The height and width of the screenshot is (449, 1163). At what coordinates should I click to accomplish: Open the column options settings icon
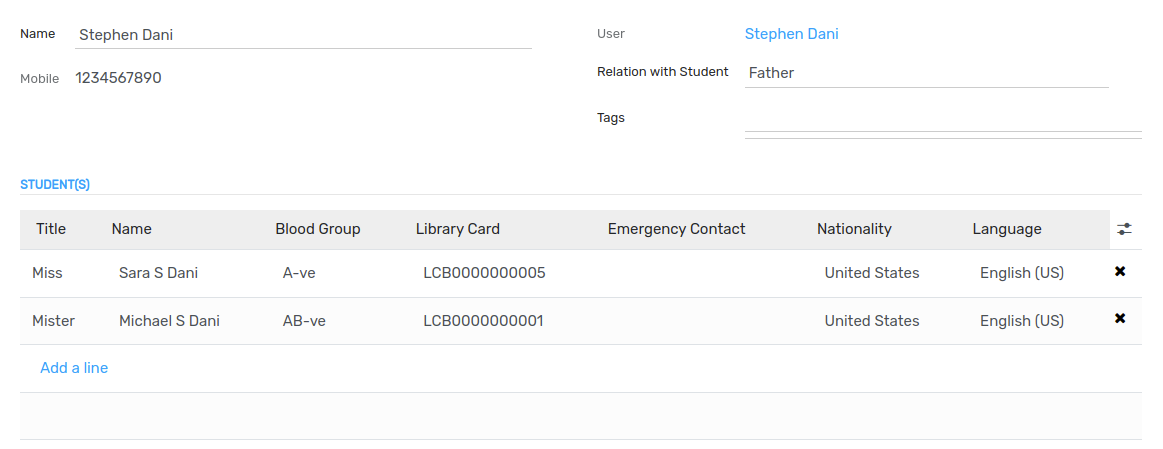point(1124,229)
